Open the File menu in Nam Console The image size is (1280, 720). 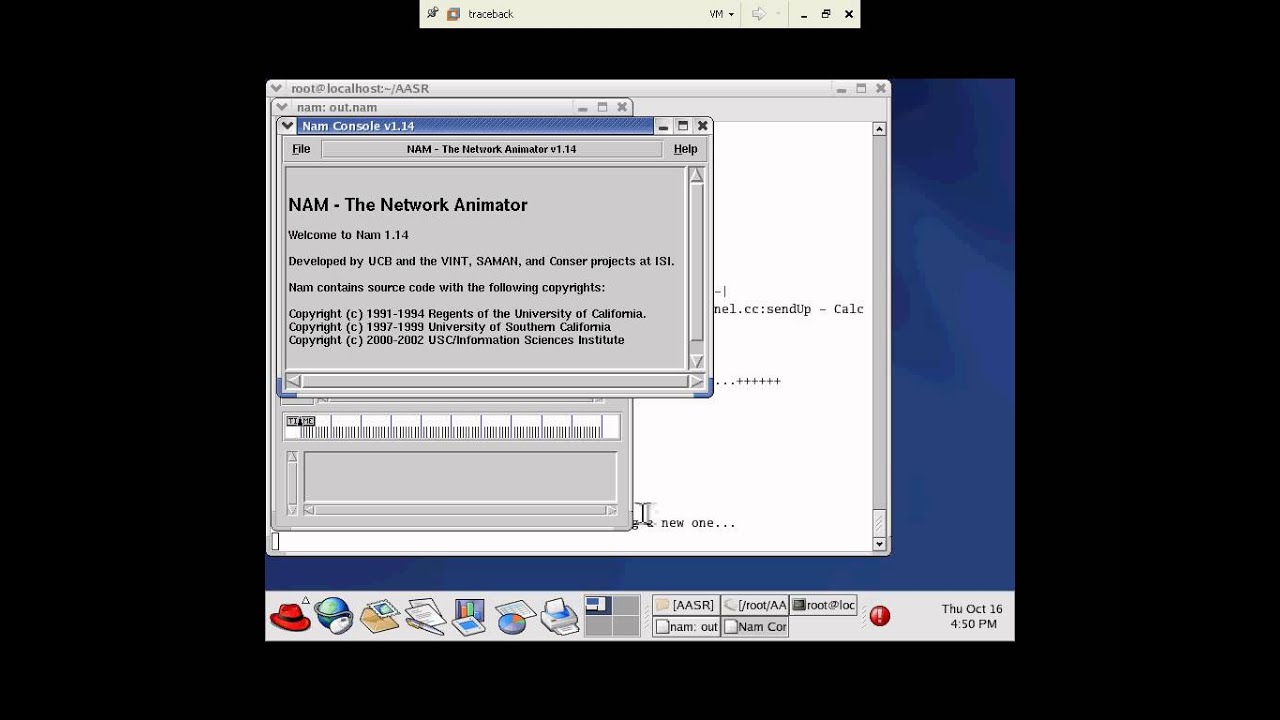click(x=301, y=149)
